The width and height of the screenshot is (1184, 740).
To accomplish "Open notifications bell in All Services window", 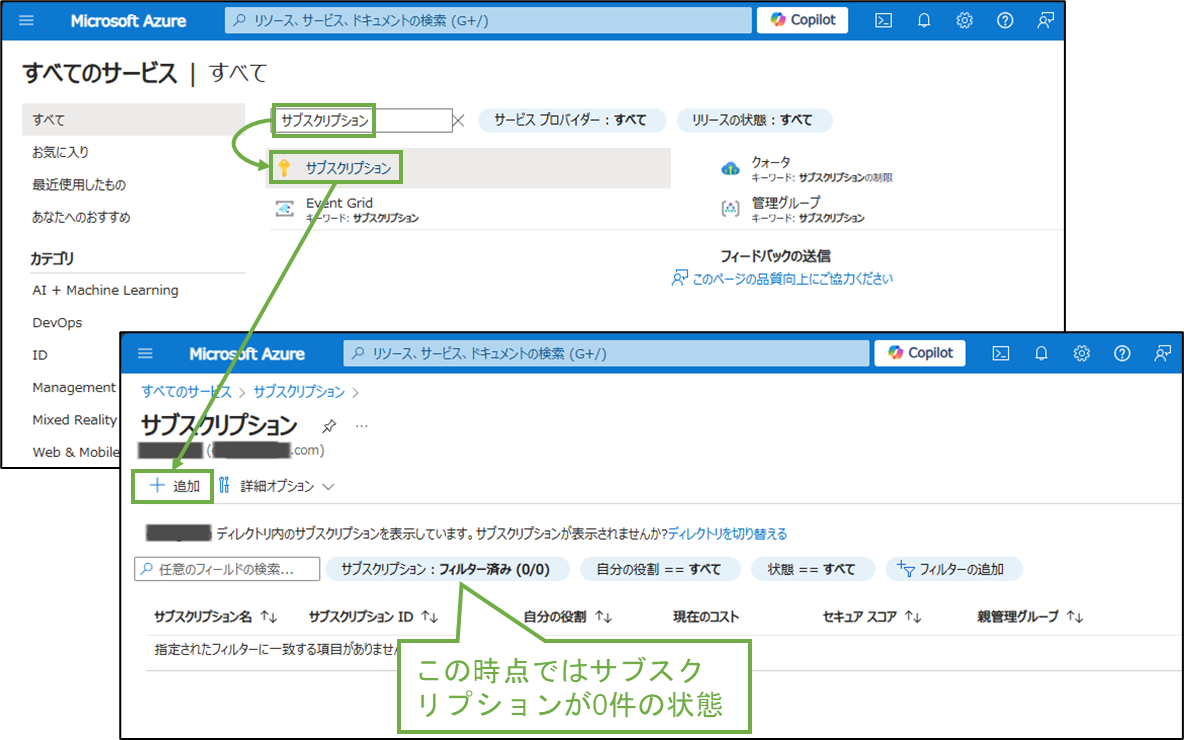I will 923,20.
